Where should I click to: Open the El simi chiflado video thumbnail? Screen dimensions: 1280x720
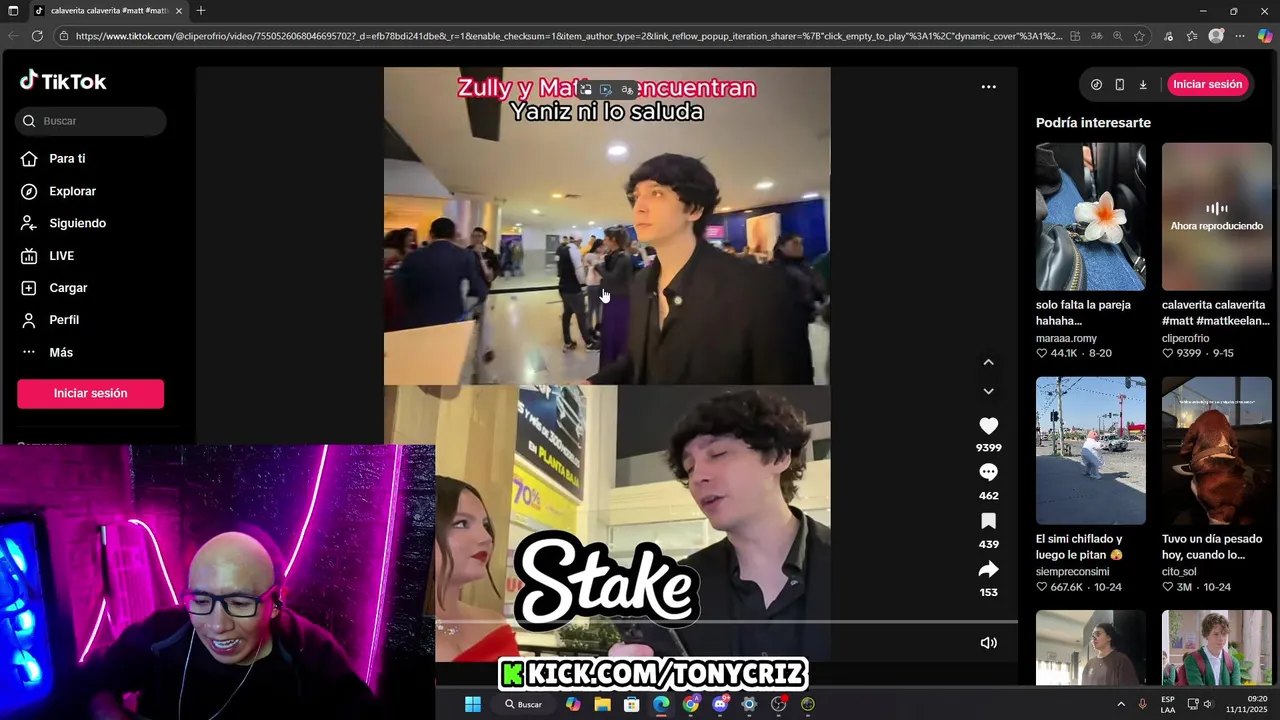(1091, 450)
